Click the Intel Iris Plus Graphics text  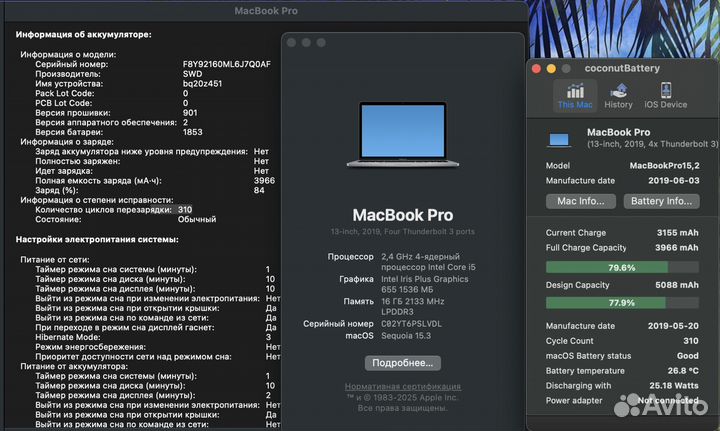tap(424, 279)
